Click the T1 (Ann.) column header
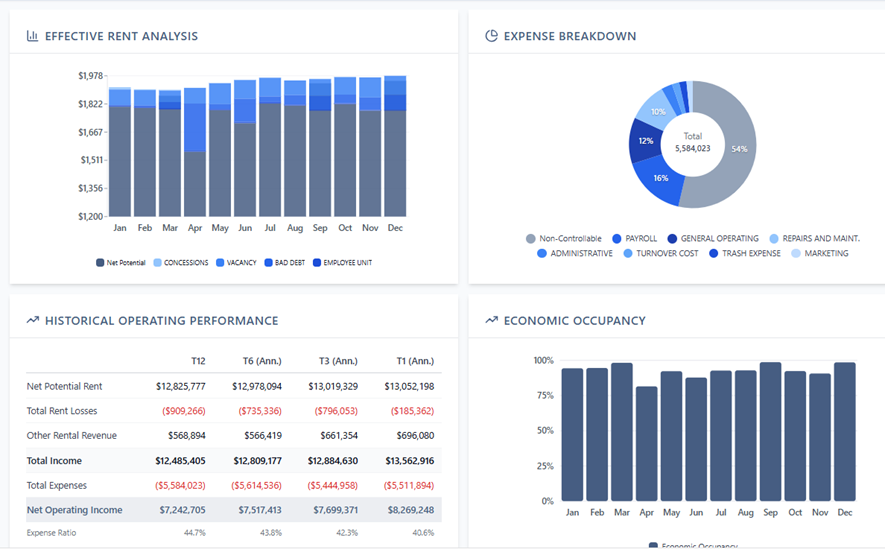The height and width of the screenshot is (549, 885). (x=415, y=361)
